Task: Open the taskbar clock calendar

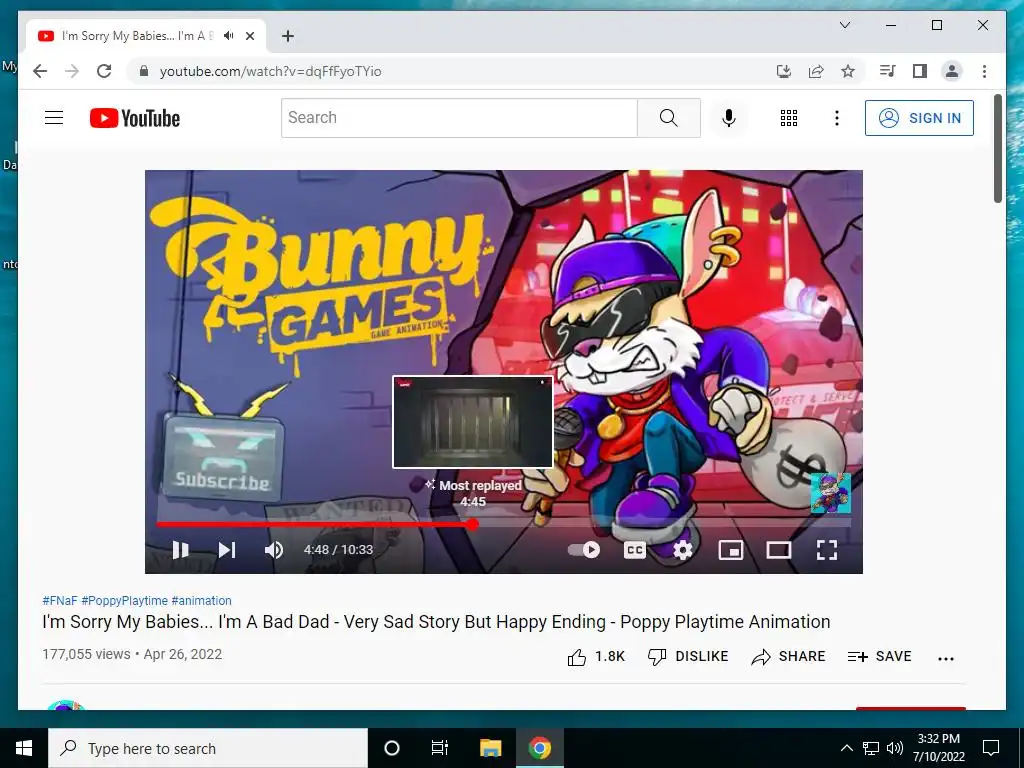Action: pos(938,748)
